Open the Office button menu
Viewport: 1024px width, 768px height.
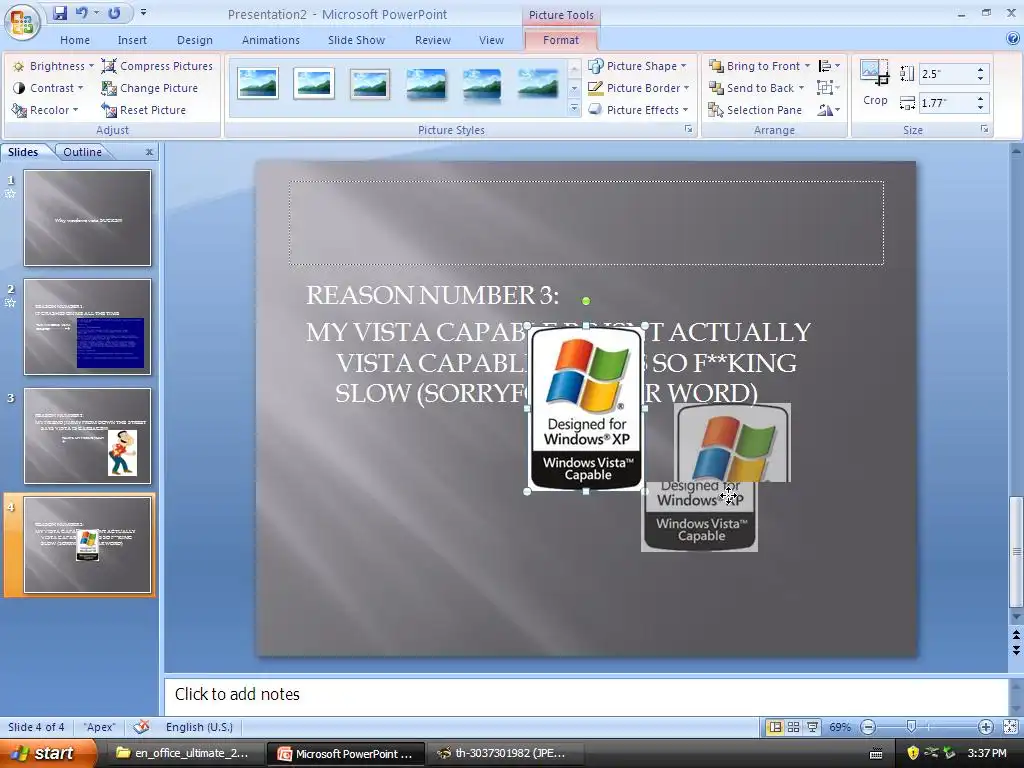pyautogui.click(x=22, y=22)
